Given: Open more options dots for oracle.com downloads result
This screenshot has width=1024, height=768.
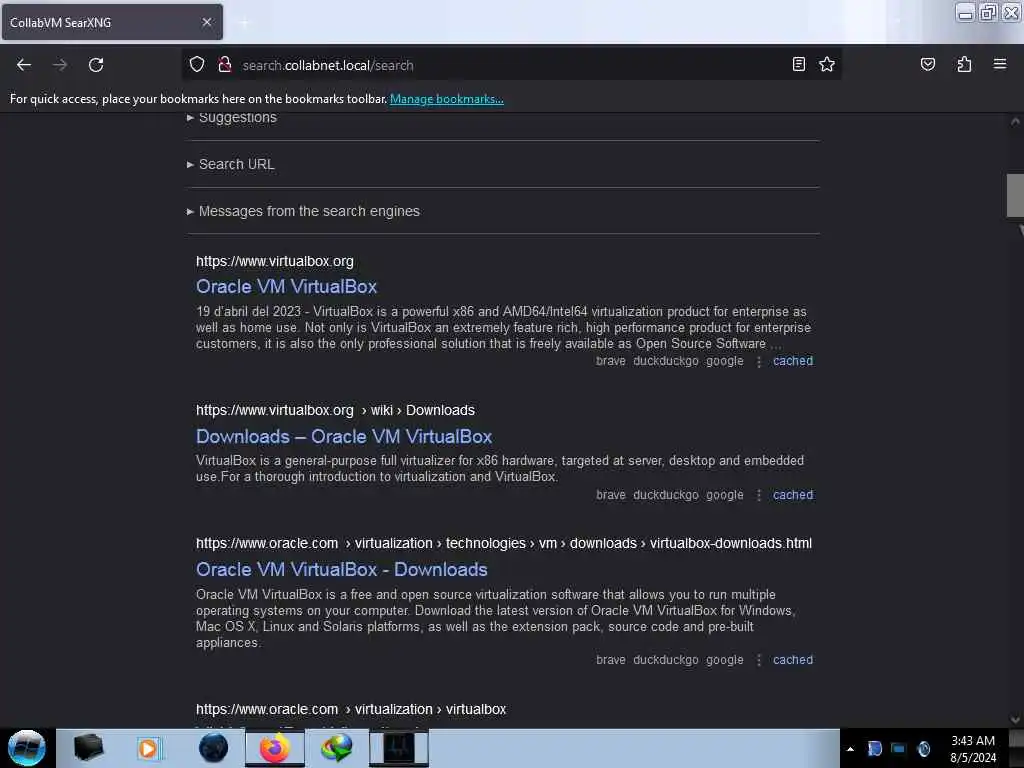Looking at the screenshot, I should [x=759, y=661].
